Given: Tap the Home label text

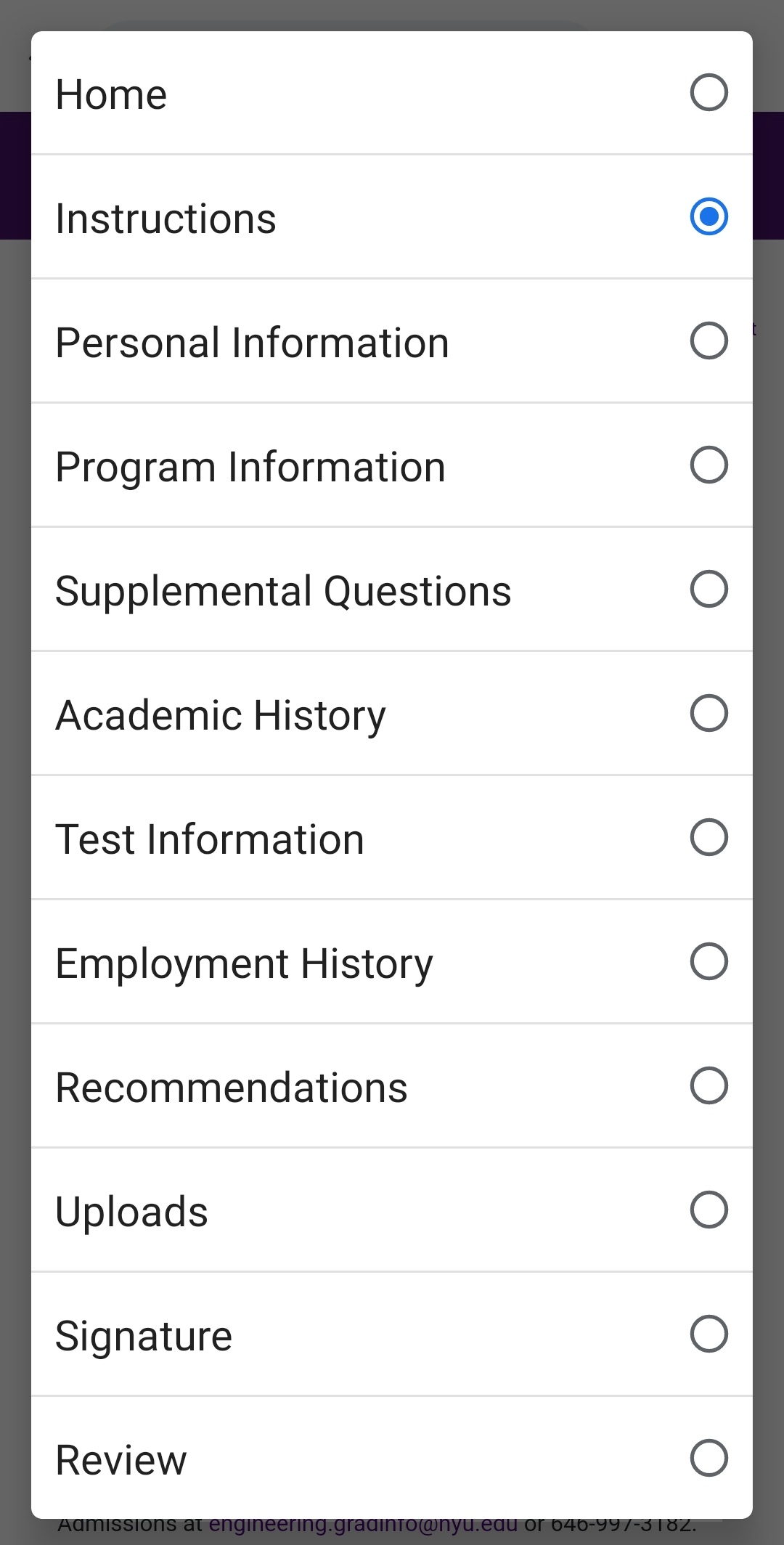Looking at the screenshot, I should click(x=112, y=95).
